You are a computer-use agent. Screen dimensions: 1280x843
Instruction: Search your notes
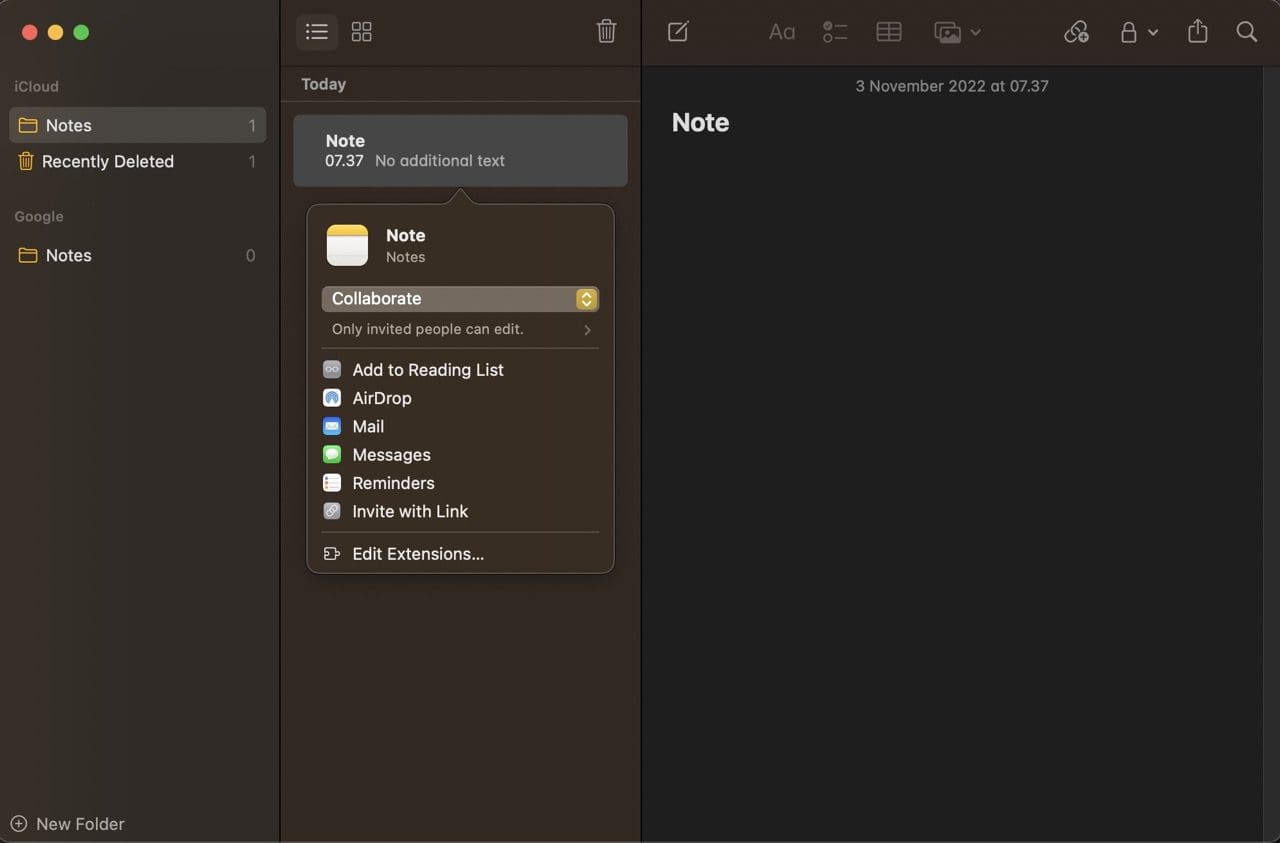coord(1247,31)
